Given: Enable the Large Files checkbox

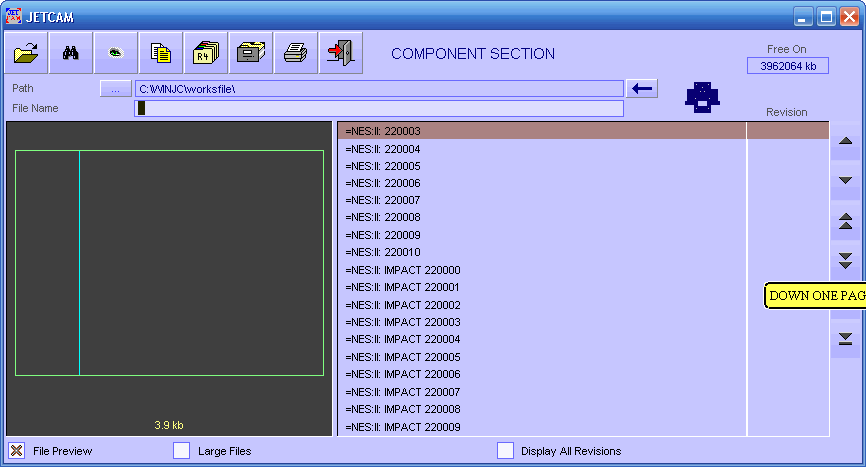Looking at the screenshot, I should click(181, 450).
